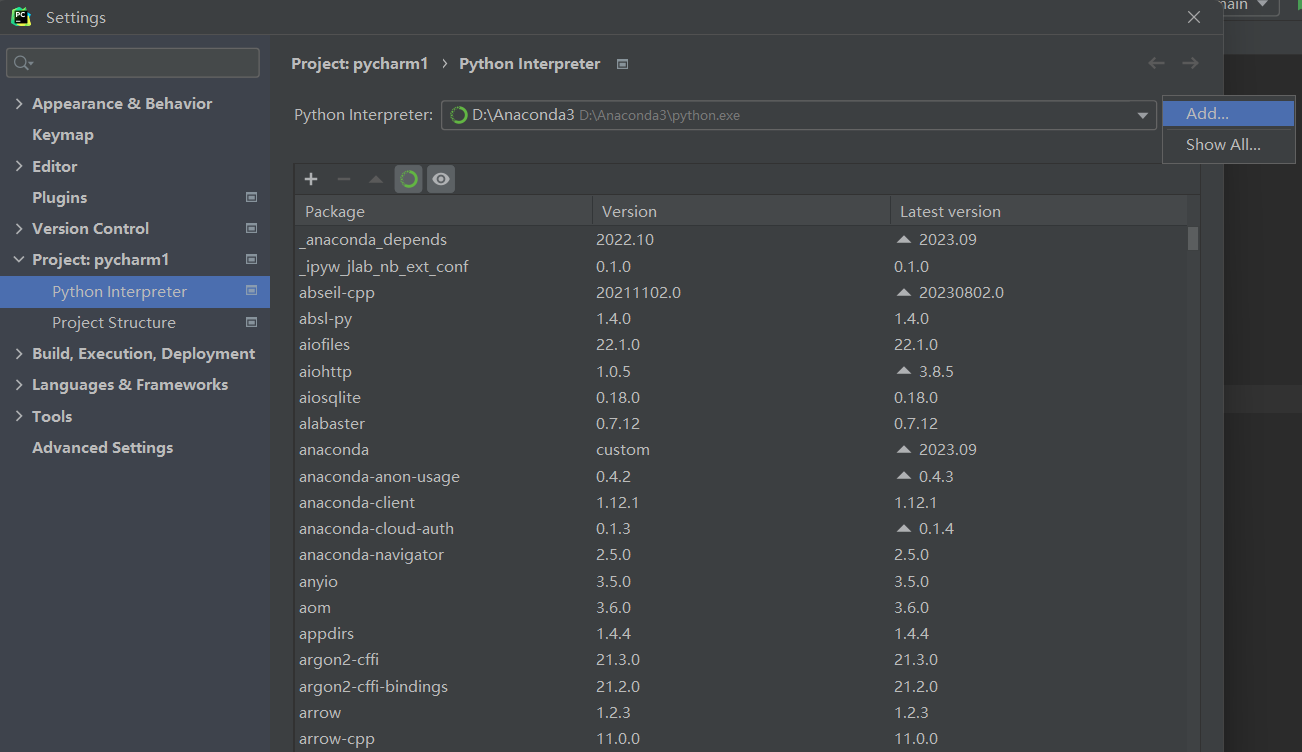Toggle the eye icon to show early releases
The width and height of the screenshot is (1302, 752).
(x=441, y=179)
